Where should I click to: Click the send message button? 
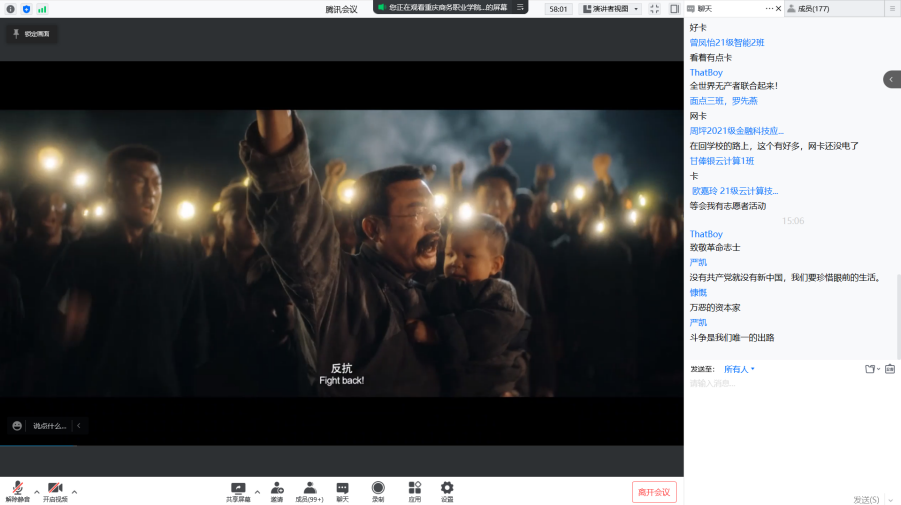[x=866, y=499]
